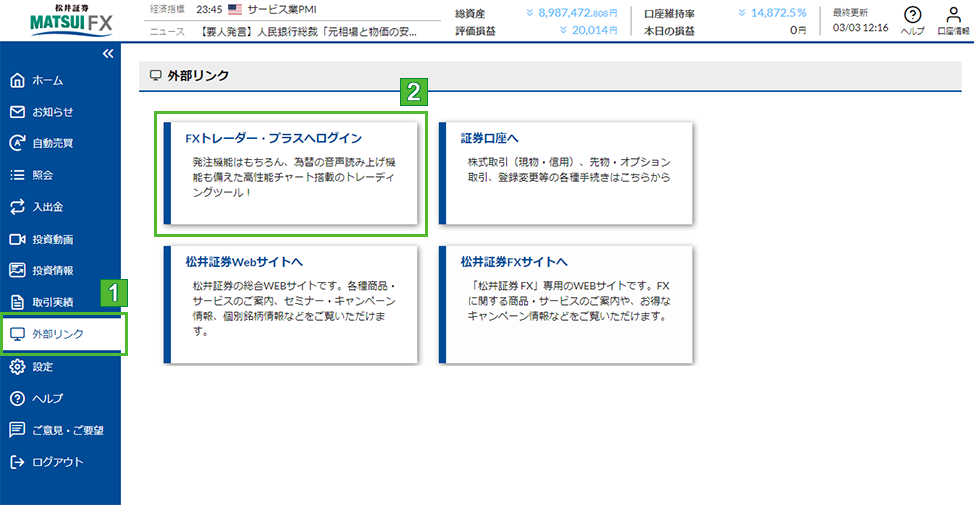Click the サービス業PMI economic indicator
The width and height of the screenshot is (974, 505).
tap(282, 9)
